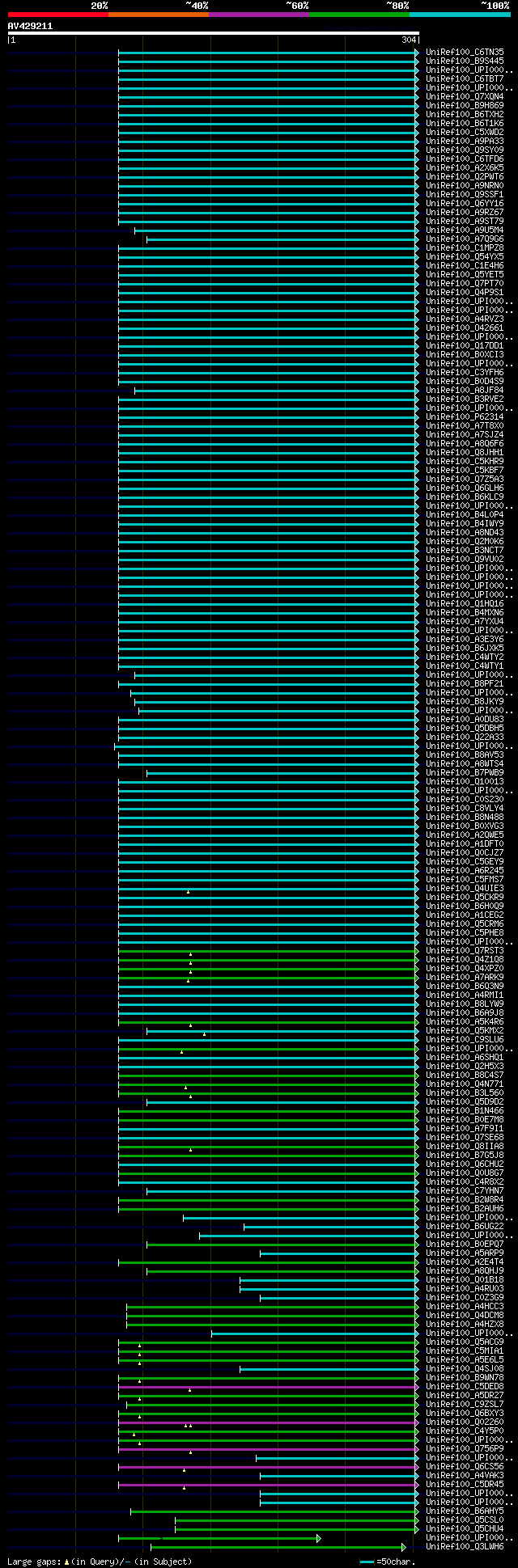518x1568 pixels.
Task: Select the UniRef100_B6AHY5 label
Action: pyautogui.click(x=465, y=1511)
